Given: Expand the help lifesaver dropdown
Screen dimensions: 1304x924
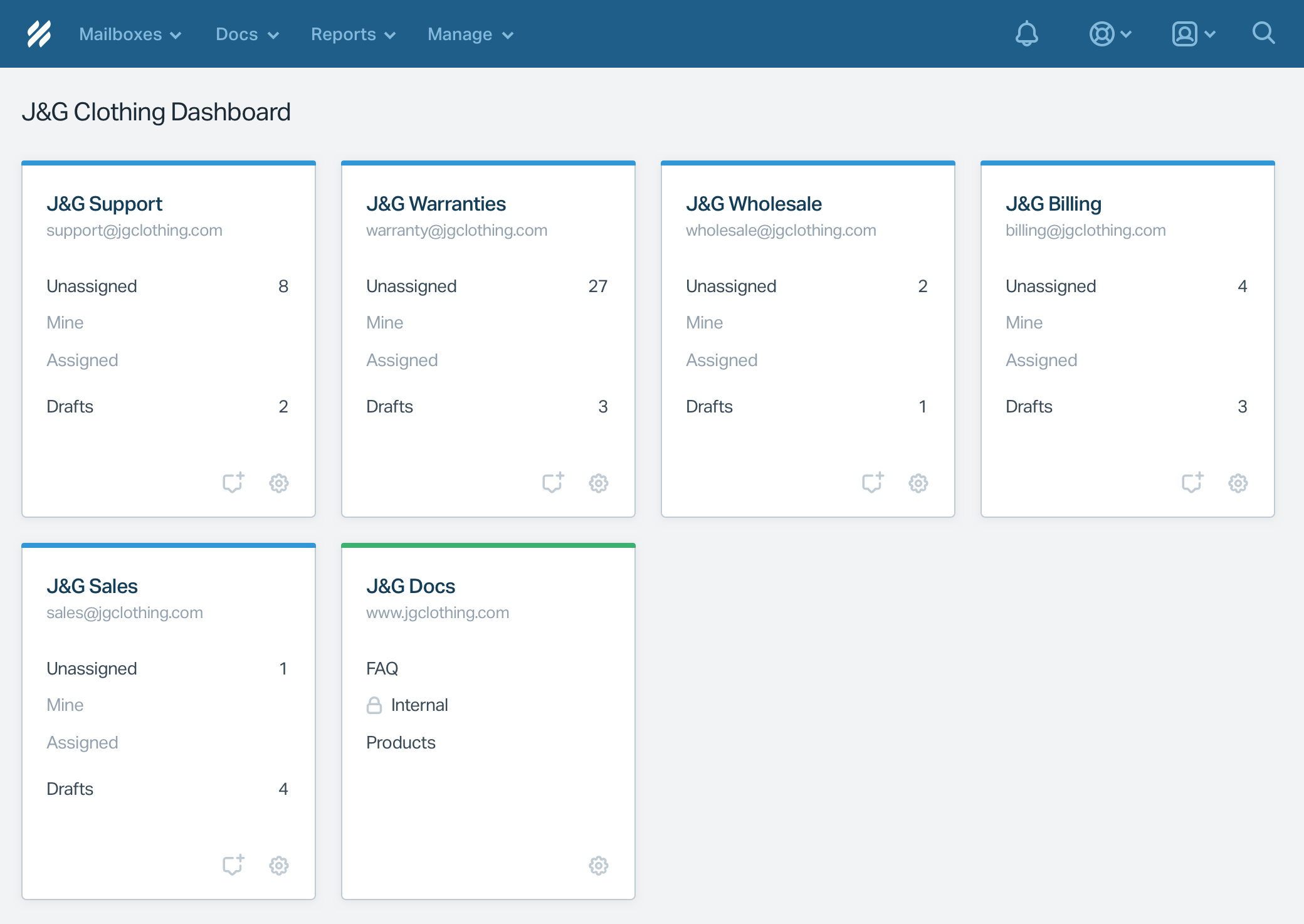Looking at the screenshot, I should (1110, 34).
